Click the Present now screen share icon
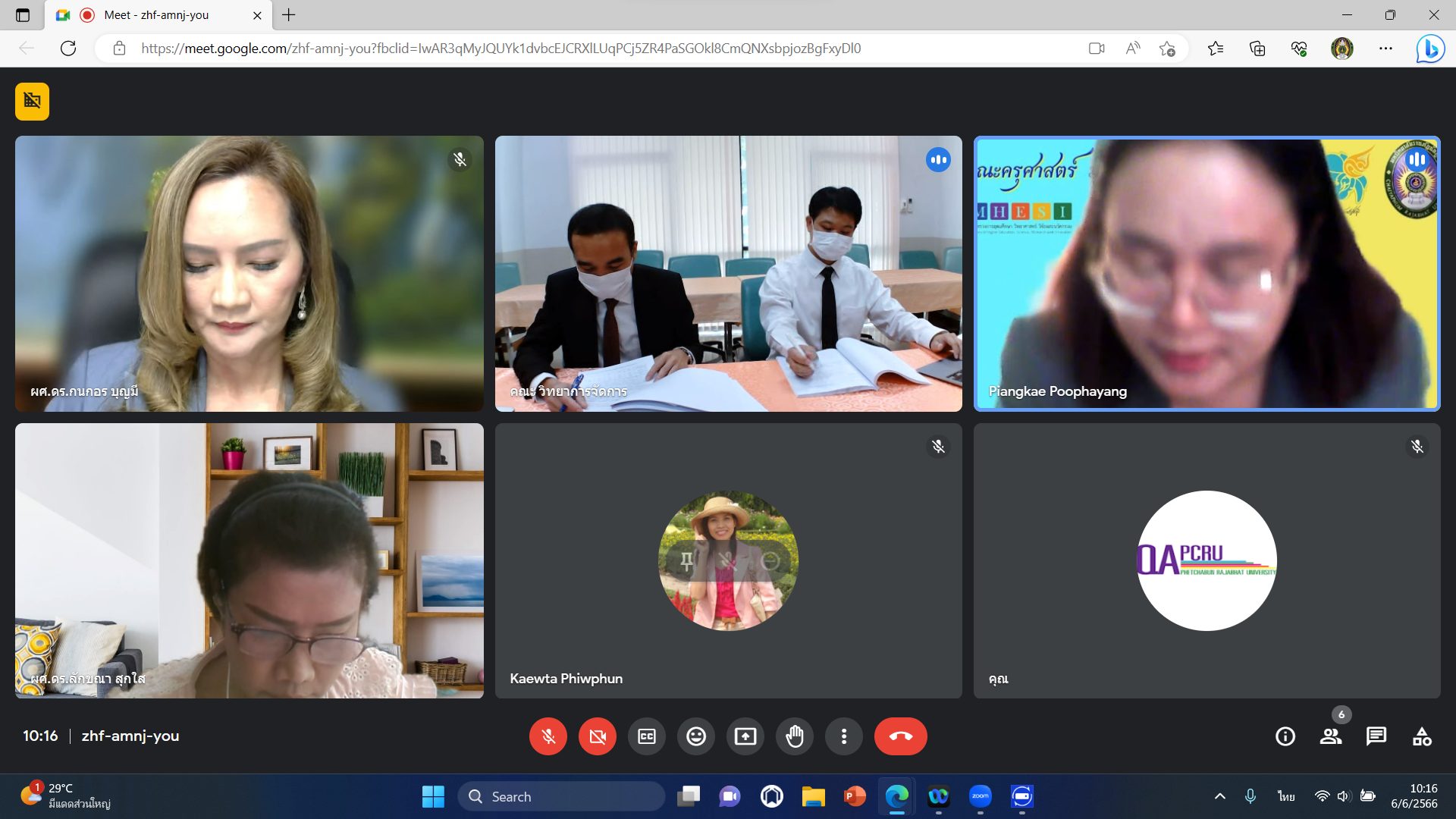Image resolution: width=1456 pixels, height=819 pixels. tap(745, 736)
